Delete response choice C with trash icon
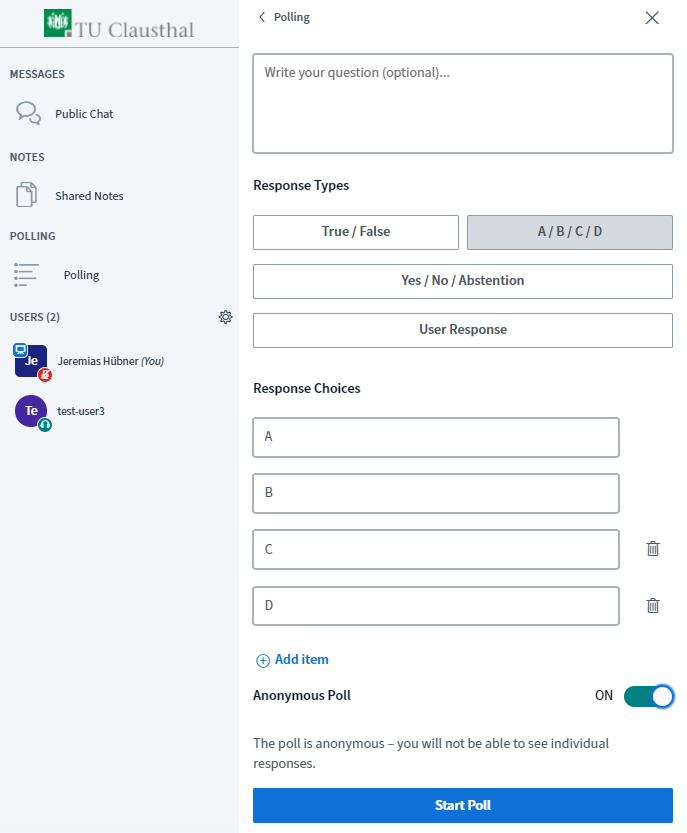The height and width of the screenshot is (833, 687). click(652, 549)
